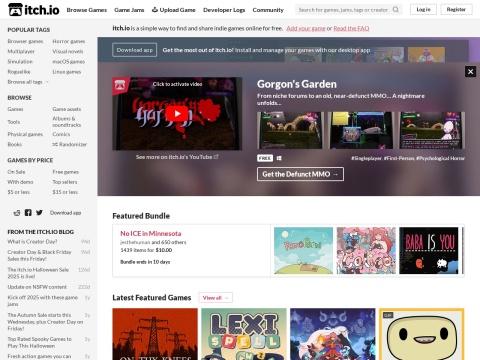
Task: Open With demo filter
Action: point(20,182)
